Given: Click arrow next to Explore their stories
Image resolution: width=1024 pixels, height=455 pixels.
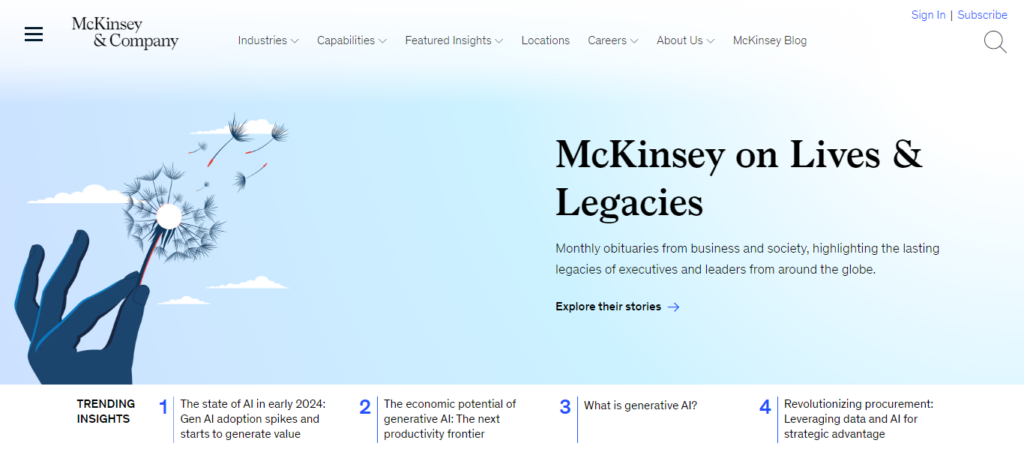Looking at the screenshot, I should click(674, 307).
